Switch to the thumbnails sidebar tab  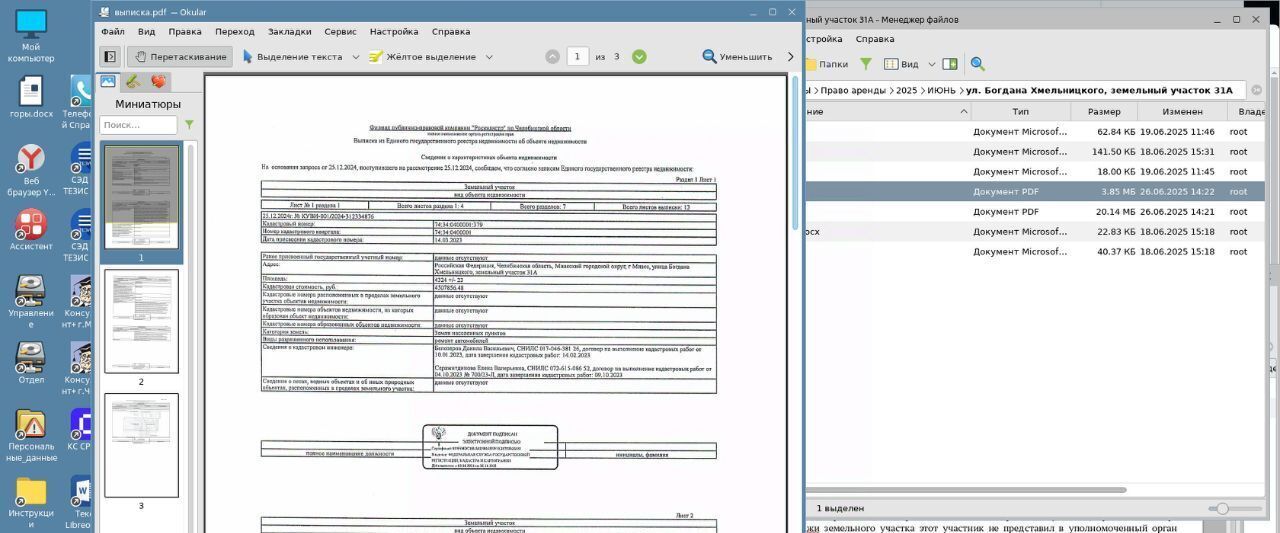[108, 82]
